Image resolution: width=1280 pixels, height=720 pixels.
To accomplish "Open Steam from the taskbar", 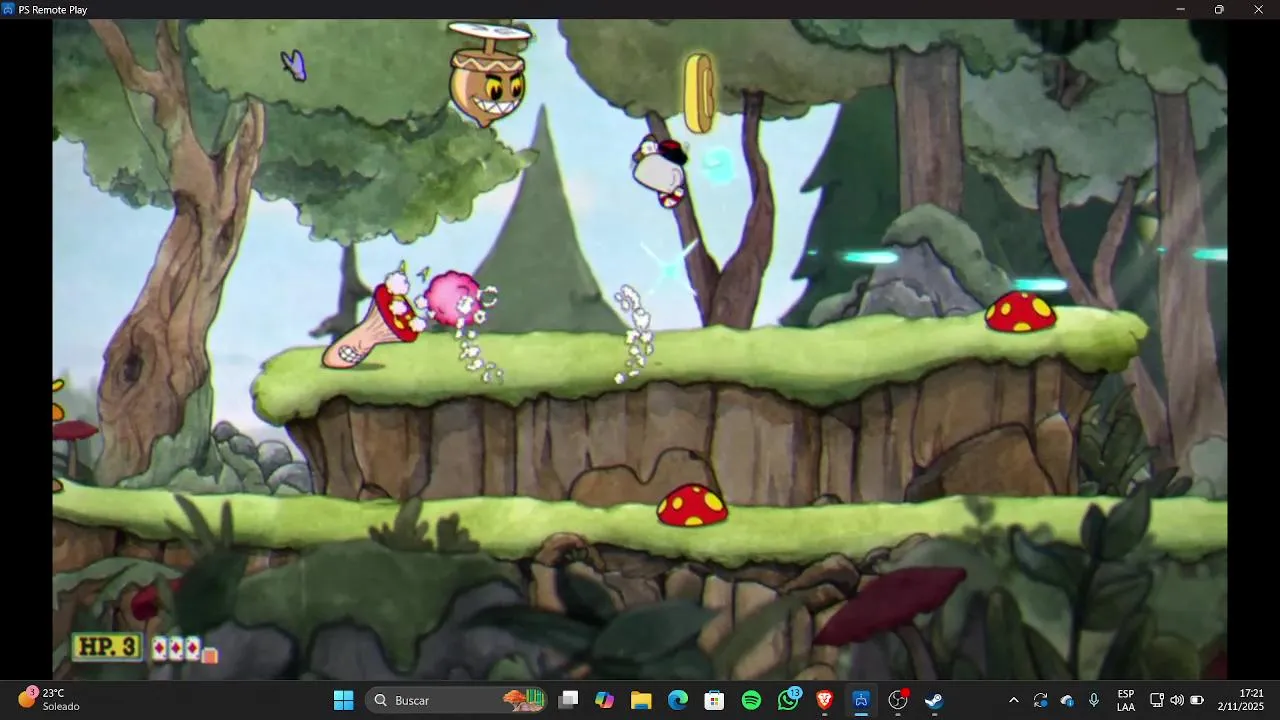I will pos(934,700).
